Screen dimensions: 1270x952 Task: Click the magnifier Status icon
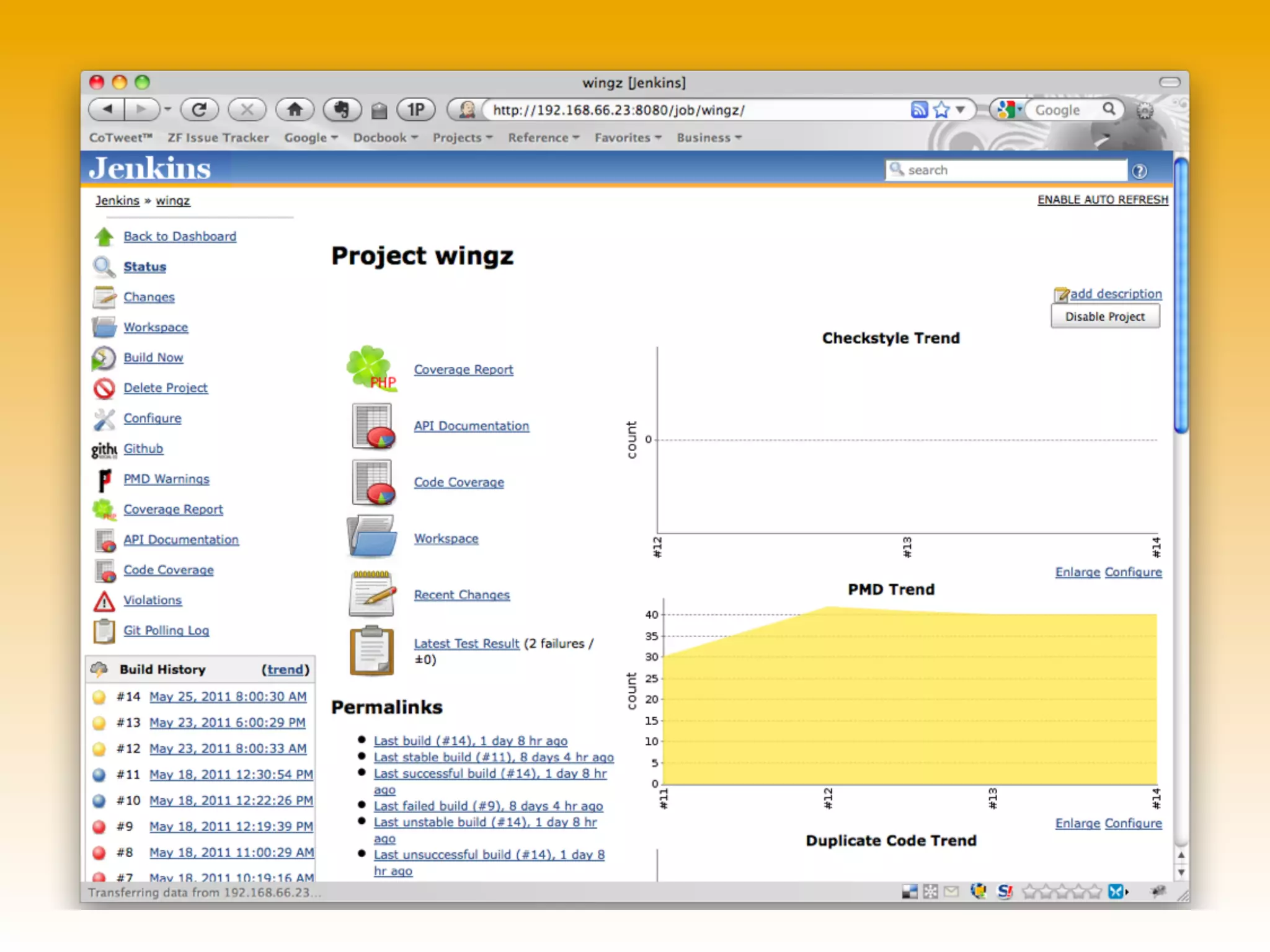pyautogui.click(x=104, y=267)
